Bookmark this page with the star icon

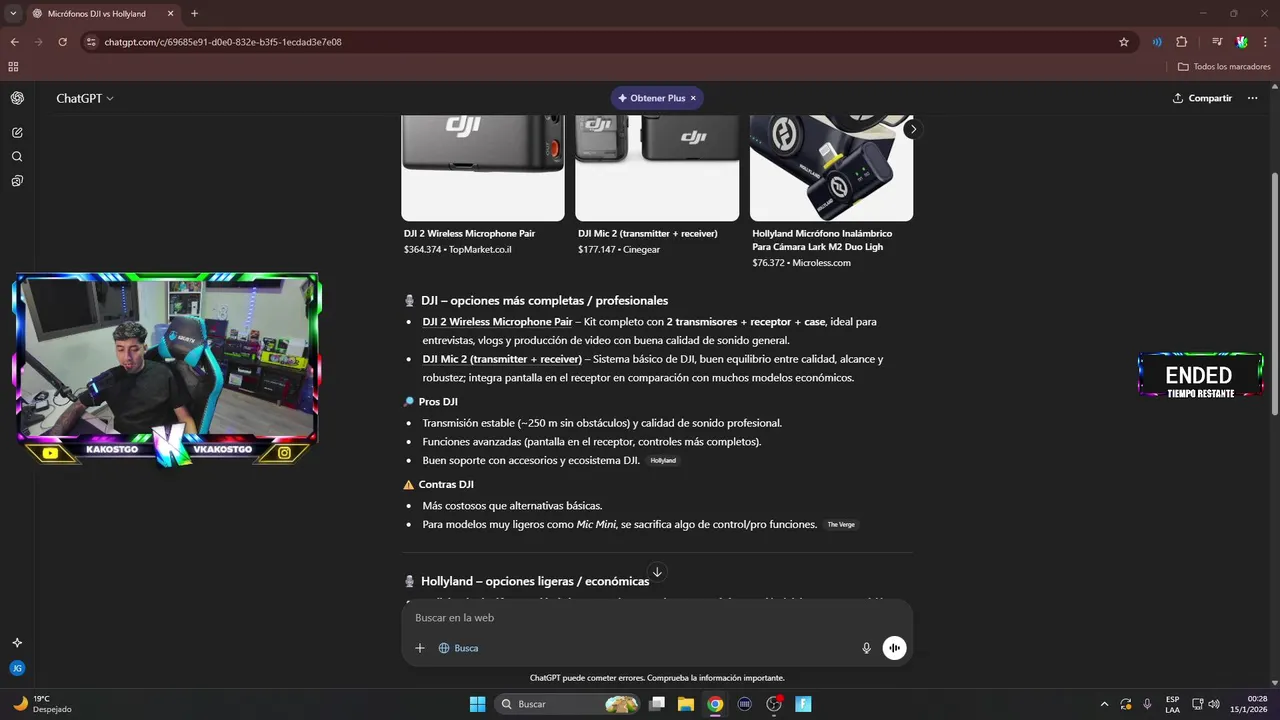pyautogui.click(x=1124, y=42)
